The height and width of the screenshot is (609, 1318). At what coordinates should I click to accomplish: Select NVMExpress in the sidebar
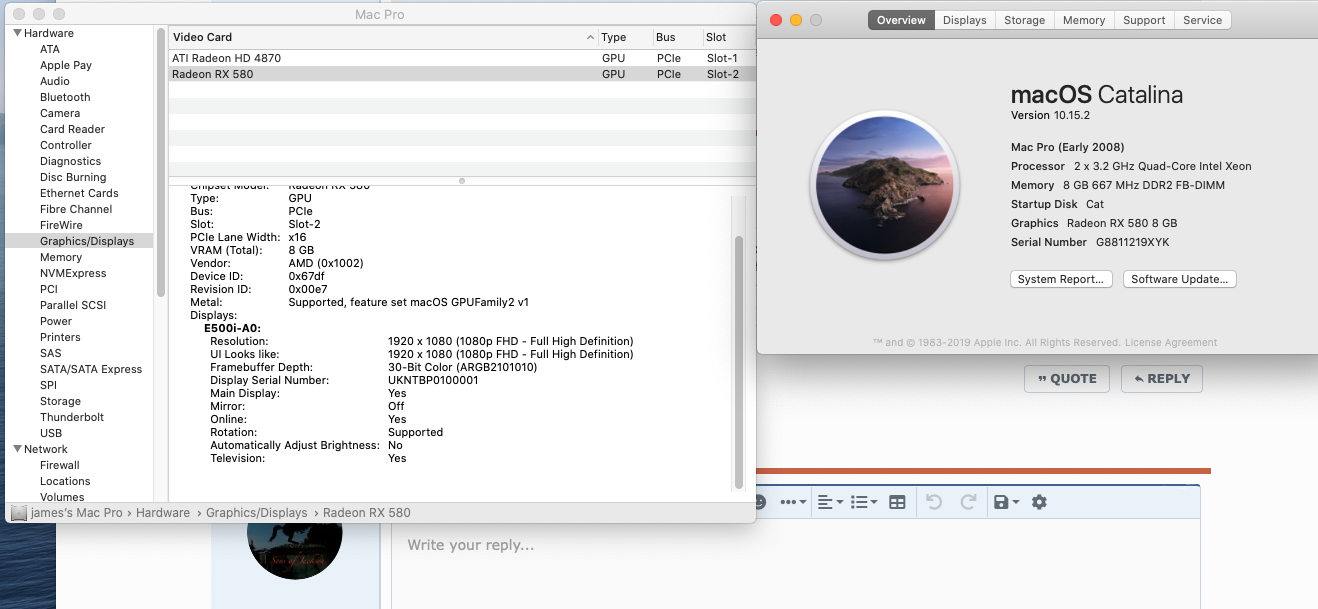73,273
